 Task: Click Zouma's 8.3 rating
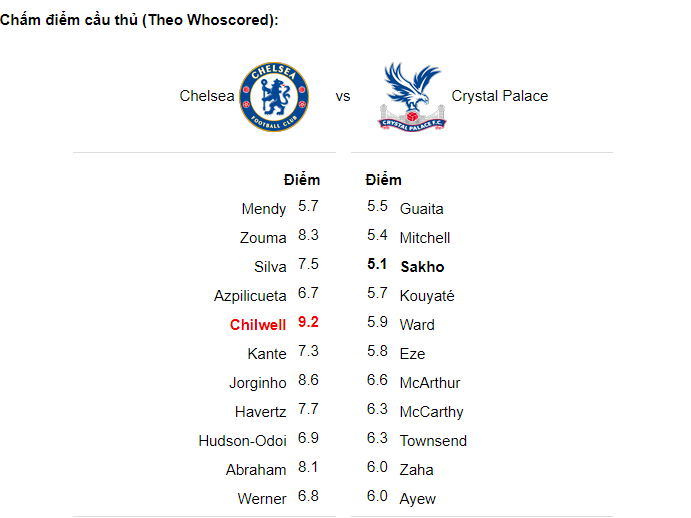coord(308,236)
